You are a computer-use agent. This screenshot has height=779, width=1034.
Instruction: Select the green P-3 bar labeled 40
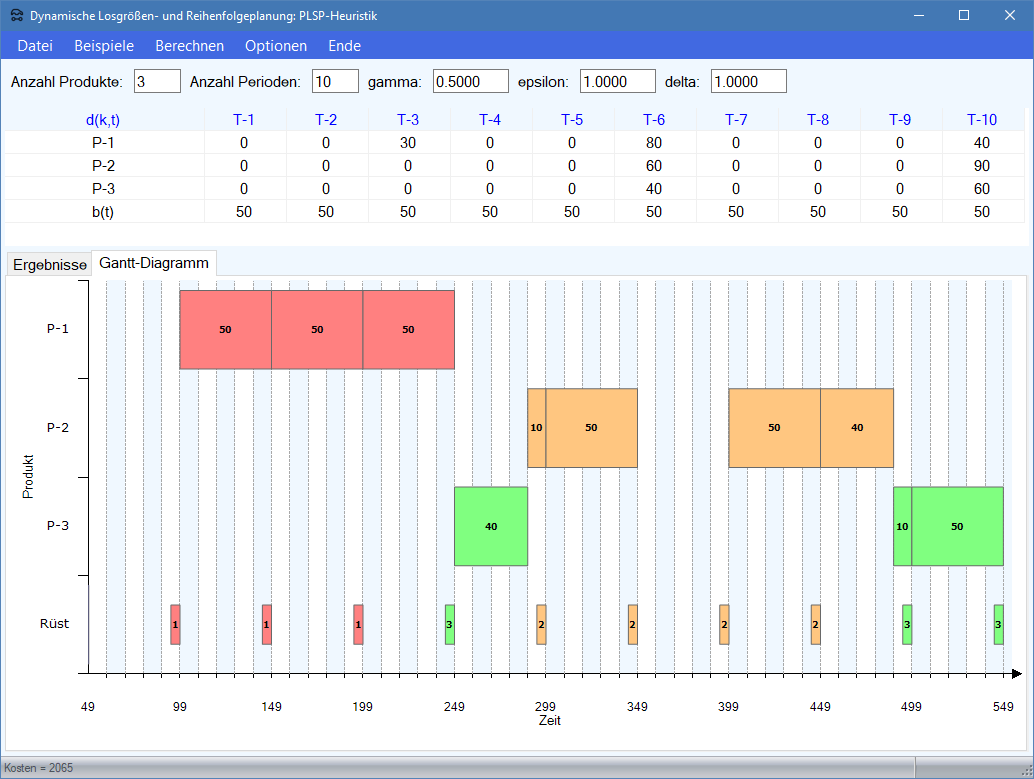pos(490,526)
